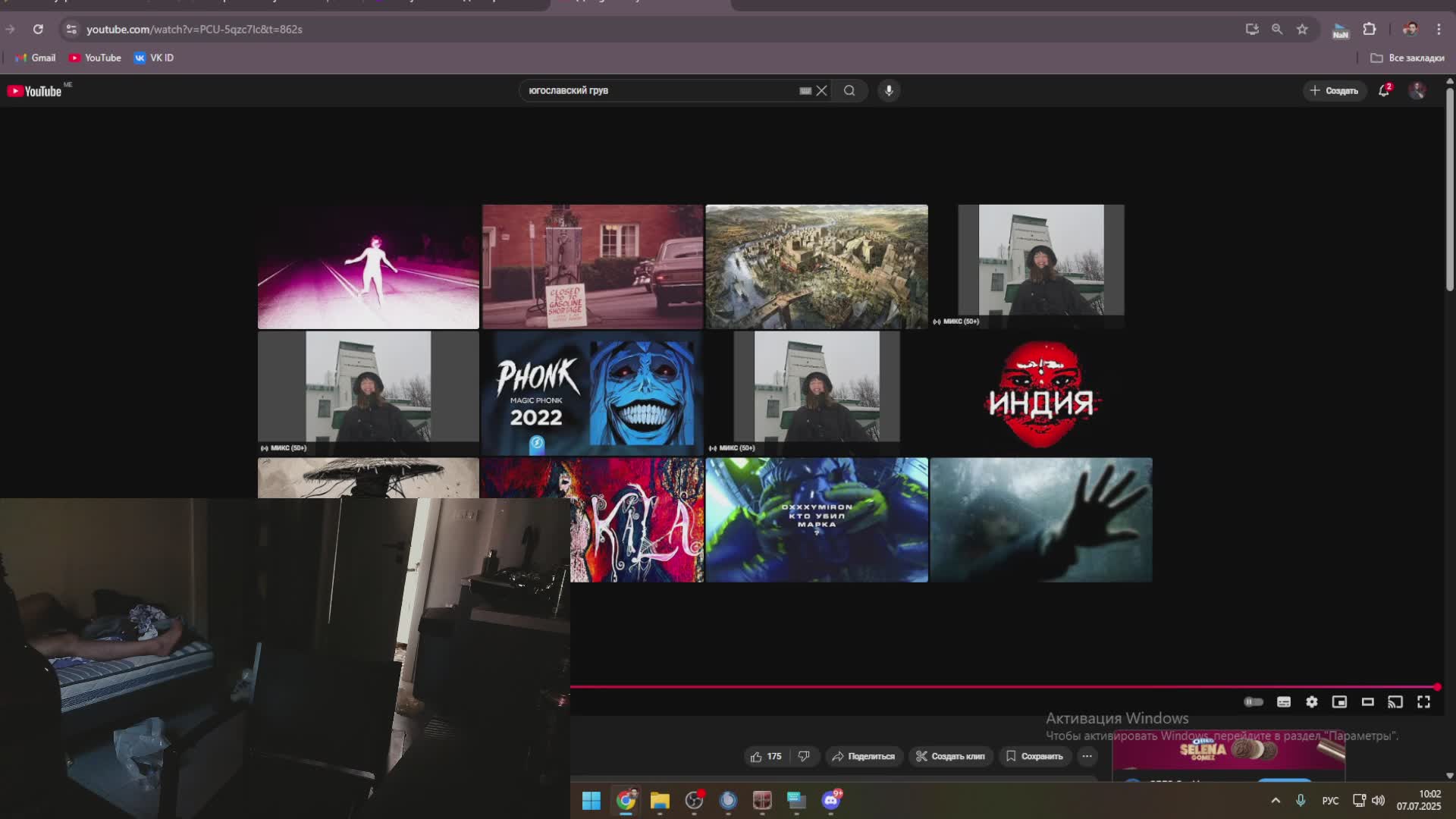Viewport: 1456px width, 819px height.
Task: Open the ИНДИЯ red mask thumbnail
Action: click(1041, 393)
